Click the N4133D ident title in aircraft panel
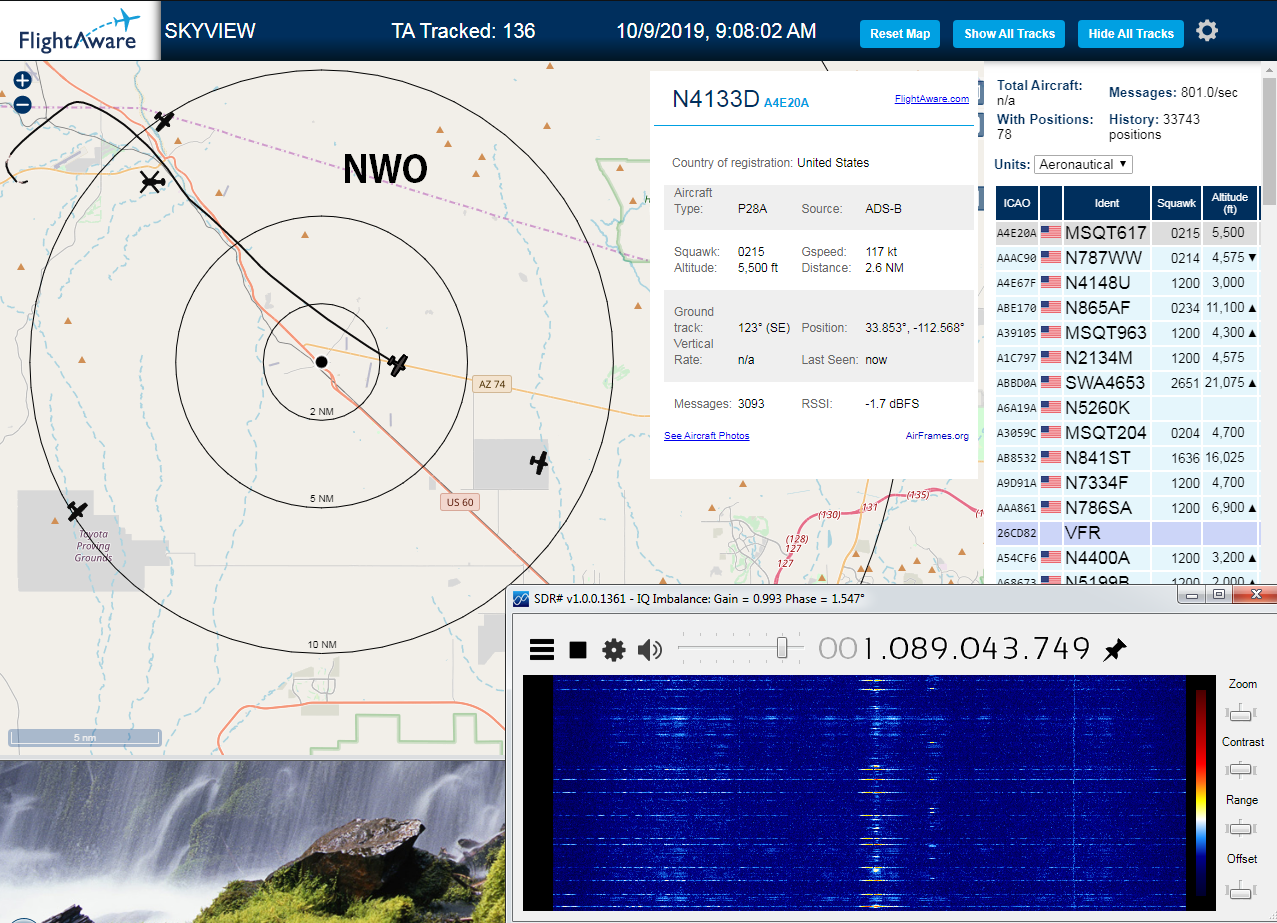The image size is (1277, 923). point(716,98)
